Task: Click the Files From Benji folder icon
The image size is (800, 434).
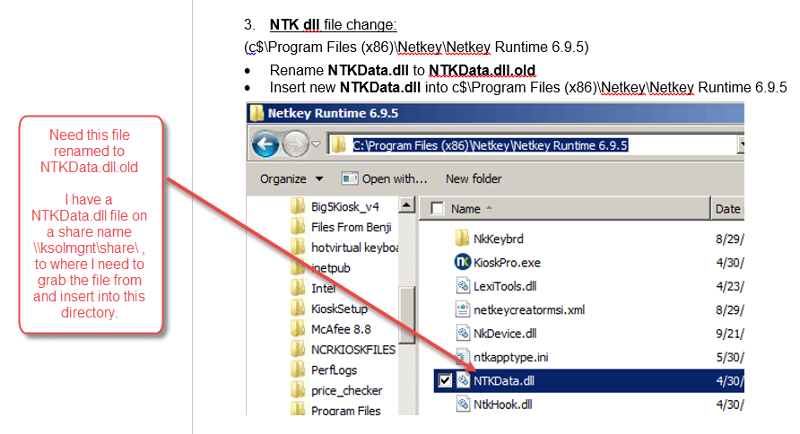Action: (x=298, y=226)
